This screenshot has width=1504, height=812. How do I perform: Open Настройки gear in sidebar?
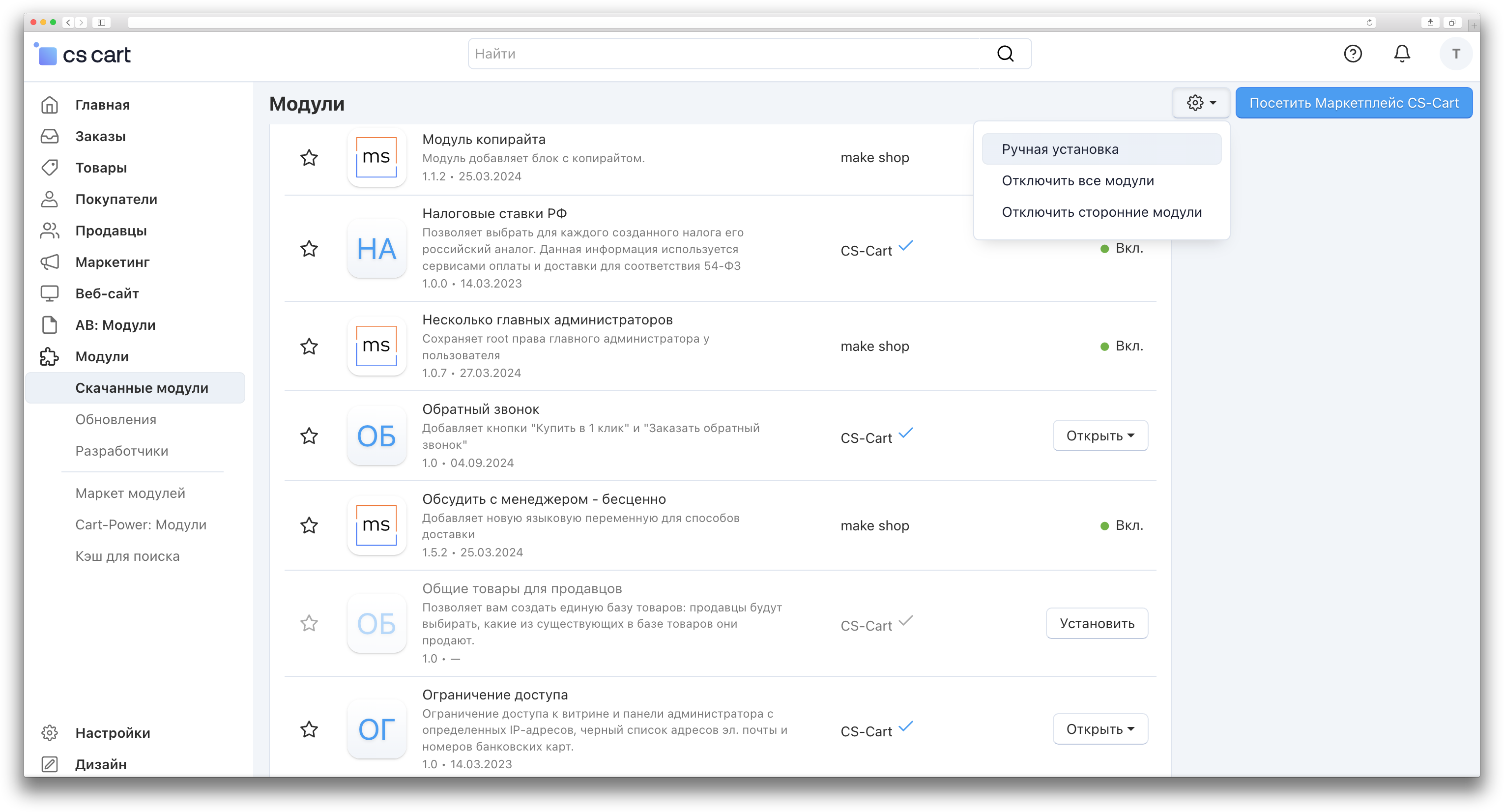(50, 732)
